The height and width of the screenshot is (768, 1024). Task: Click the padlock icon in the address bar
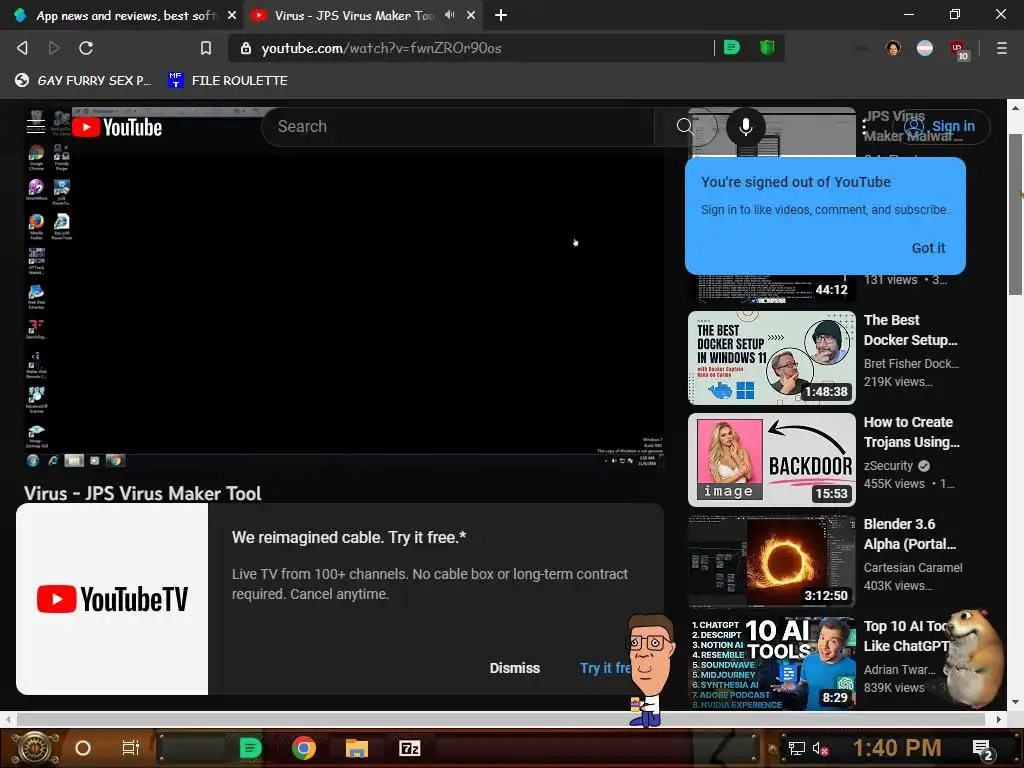click(246, 48)
